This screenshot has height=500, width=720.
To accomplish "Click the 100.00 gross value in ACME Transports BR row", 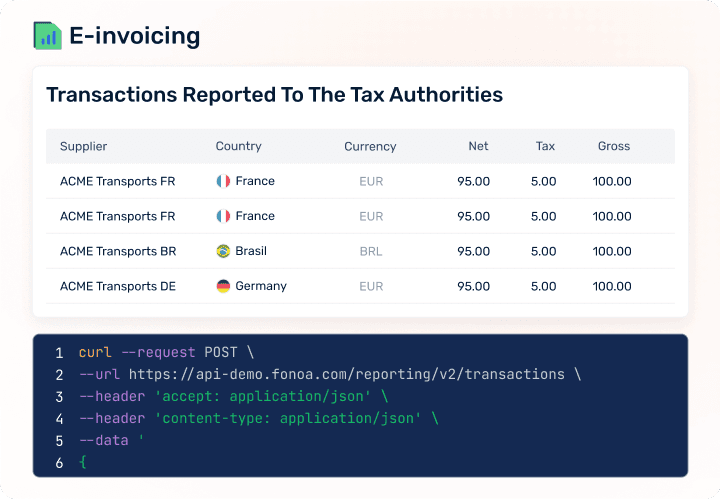I will pyautogui.click(x=612, y=251).
